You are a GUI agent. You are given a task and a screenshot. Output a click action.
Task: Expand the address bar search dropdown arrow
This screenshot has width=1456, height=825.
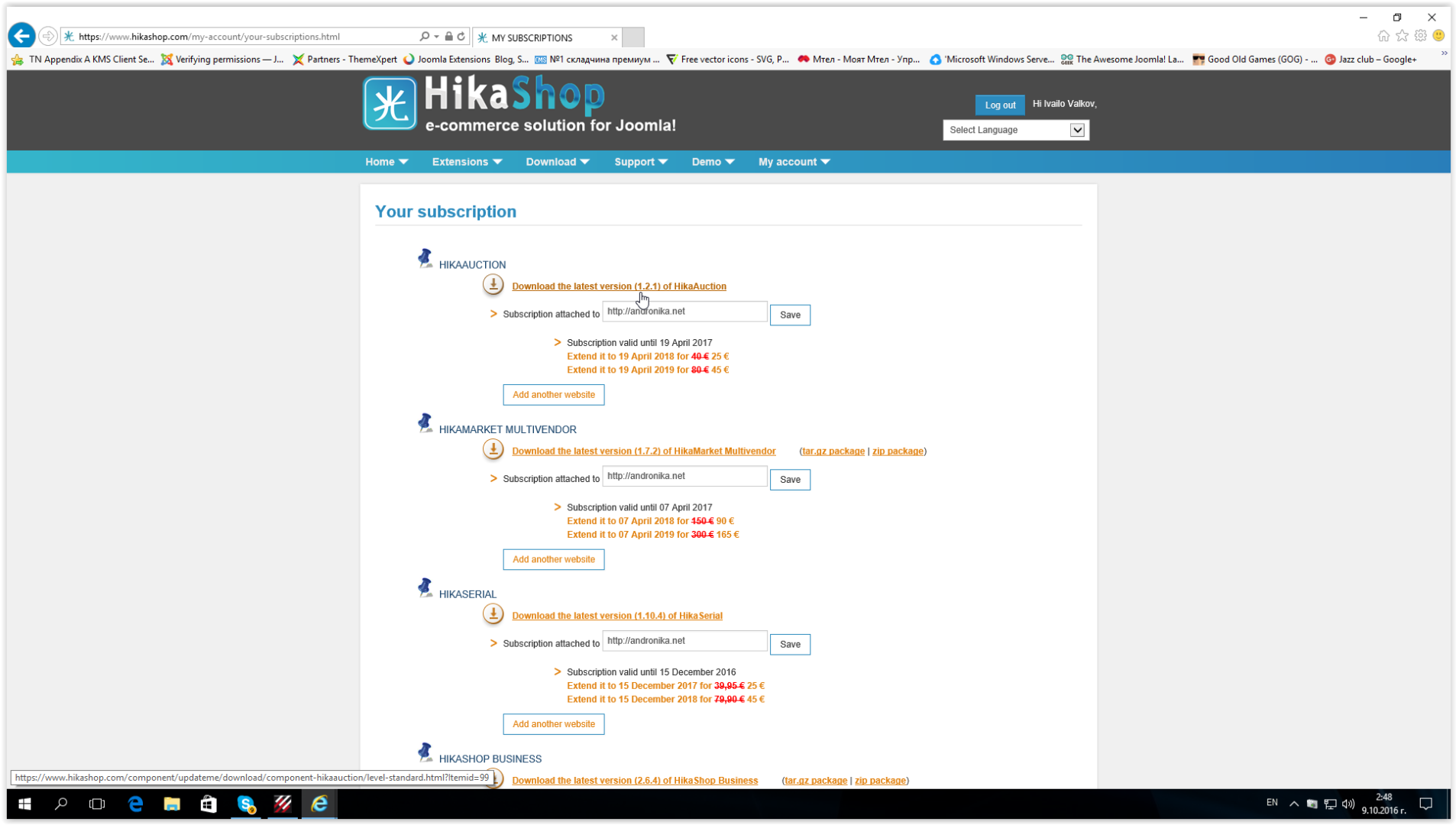click(x=437, y=36)
